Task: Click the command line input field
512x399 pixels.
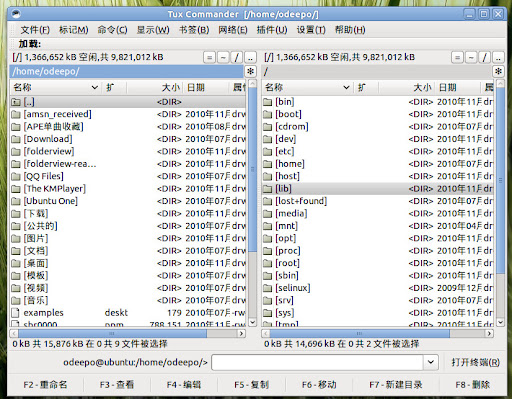Action: pyautogui.click(x=317, y=362)
